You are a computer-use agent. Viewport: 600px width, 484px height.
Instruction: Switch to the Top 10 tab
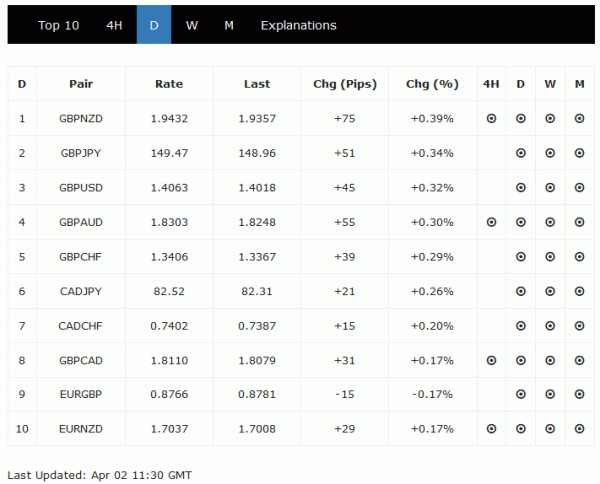(x=58, y=25)
